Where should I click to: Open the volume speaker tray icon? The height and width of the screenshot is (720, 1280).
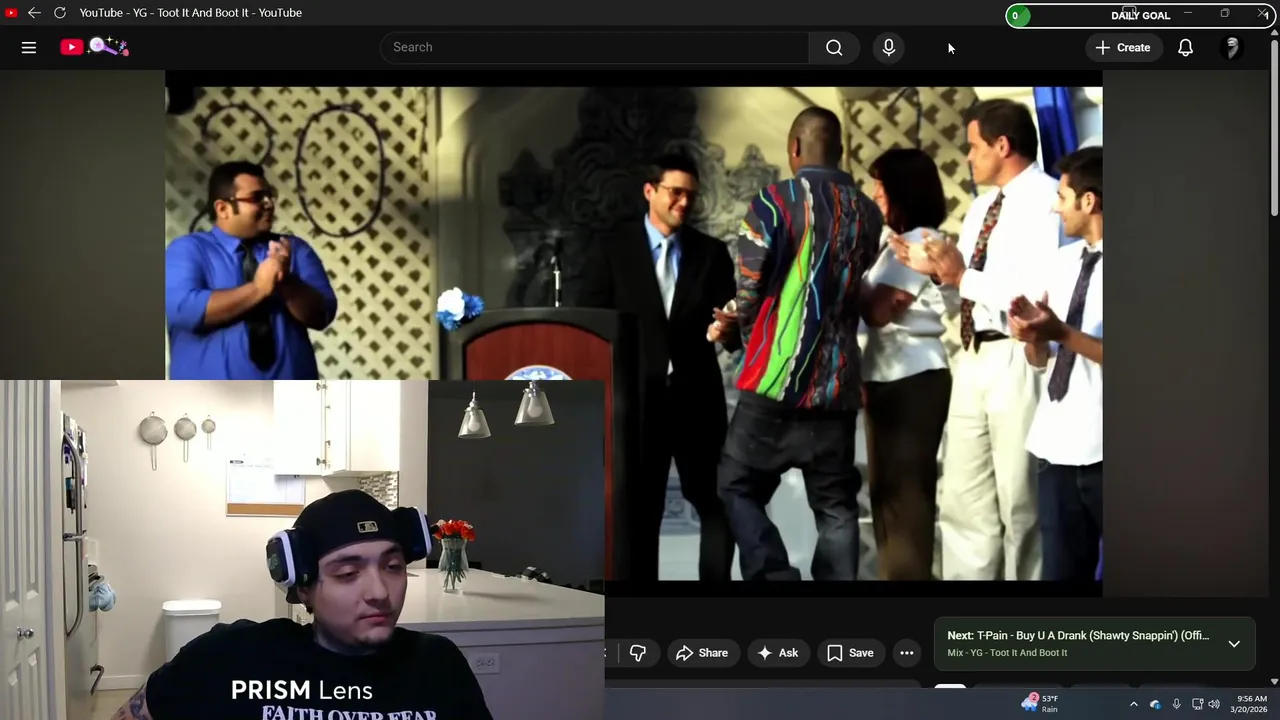(x=1214, y=704)
